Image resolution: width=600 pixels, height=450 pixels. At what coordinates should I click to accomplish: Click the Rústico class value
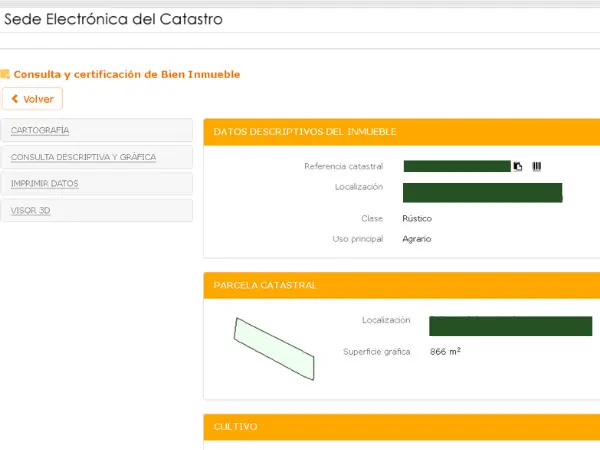point(417,218)
